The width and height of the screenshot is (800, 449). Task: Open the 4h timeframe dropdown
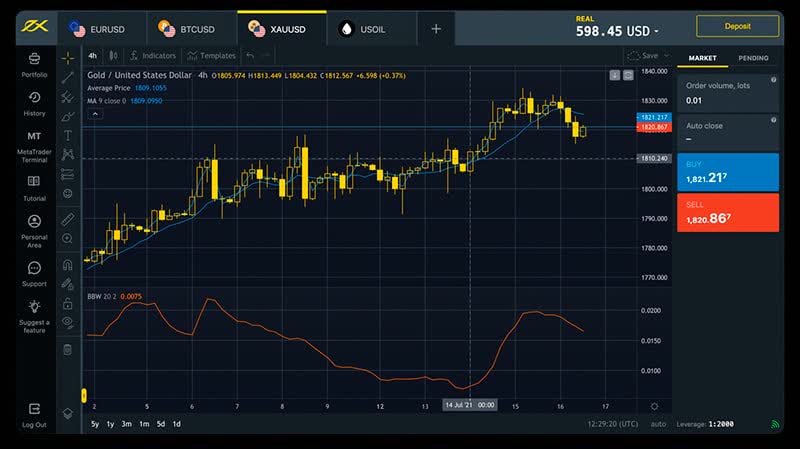tap(93, 56)
